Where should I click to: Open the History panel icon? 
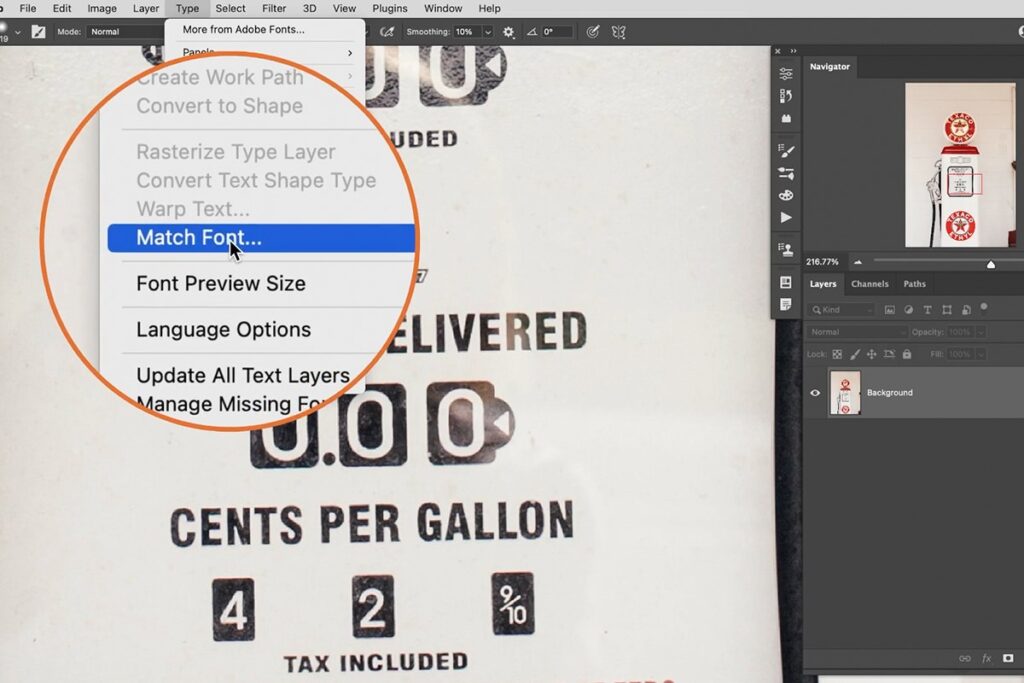click(x=786, y=96)
